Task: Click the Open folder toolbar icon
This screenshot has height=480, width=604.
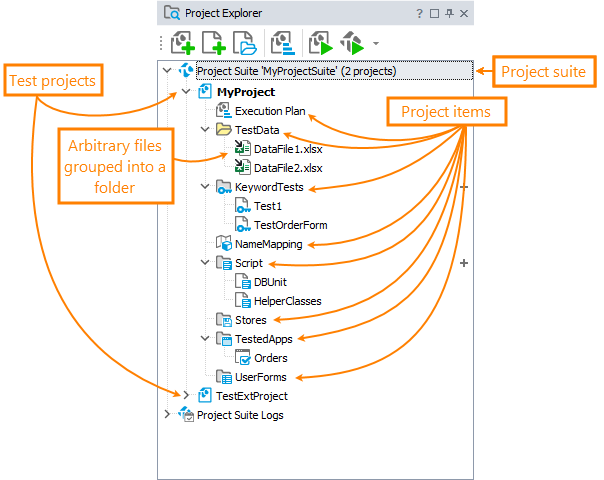Action: (x=245, y=44)
